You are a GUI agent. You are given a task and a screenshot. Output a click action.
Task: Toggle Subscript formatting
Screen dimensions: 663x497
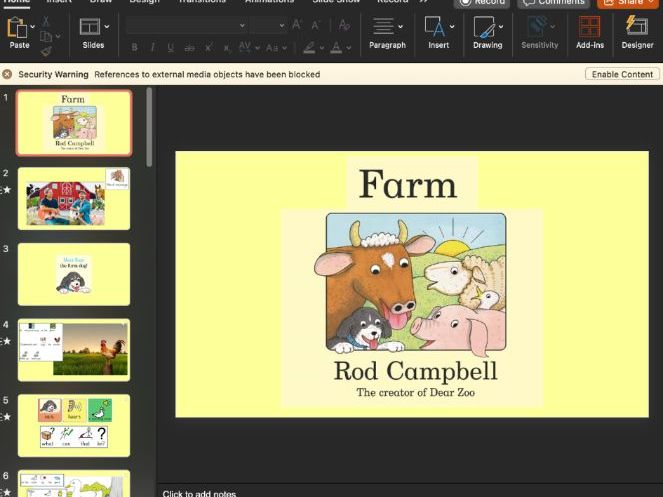227,48
